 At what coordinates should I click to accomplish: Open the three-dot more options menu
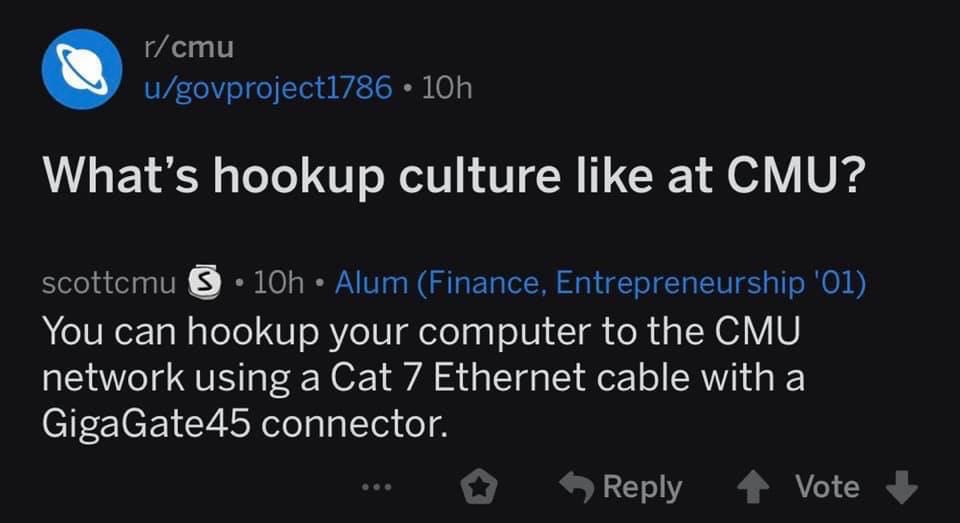(377, 488)
